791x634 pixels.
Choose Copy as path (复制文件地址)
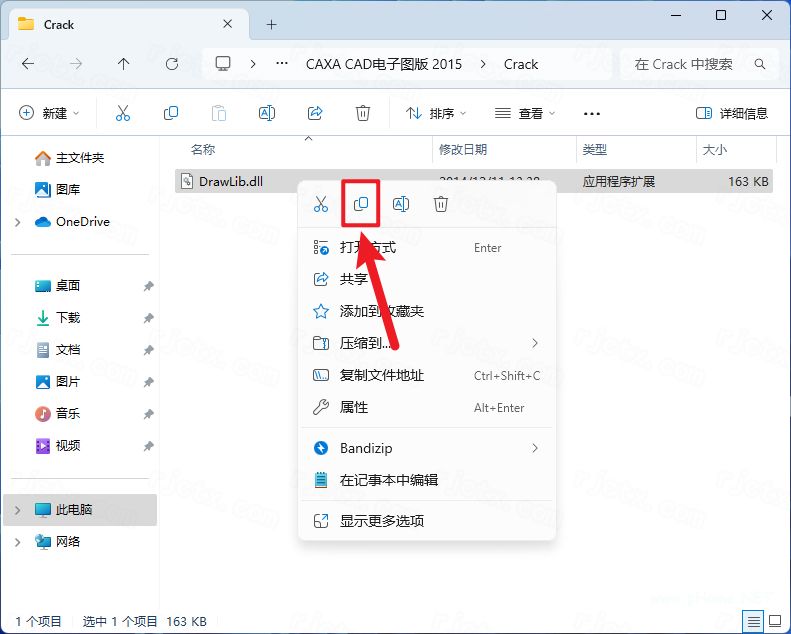pos(427,375)
